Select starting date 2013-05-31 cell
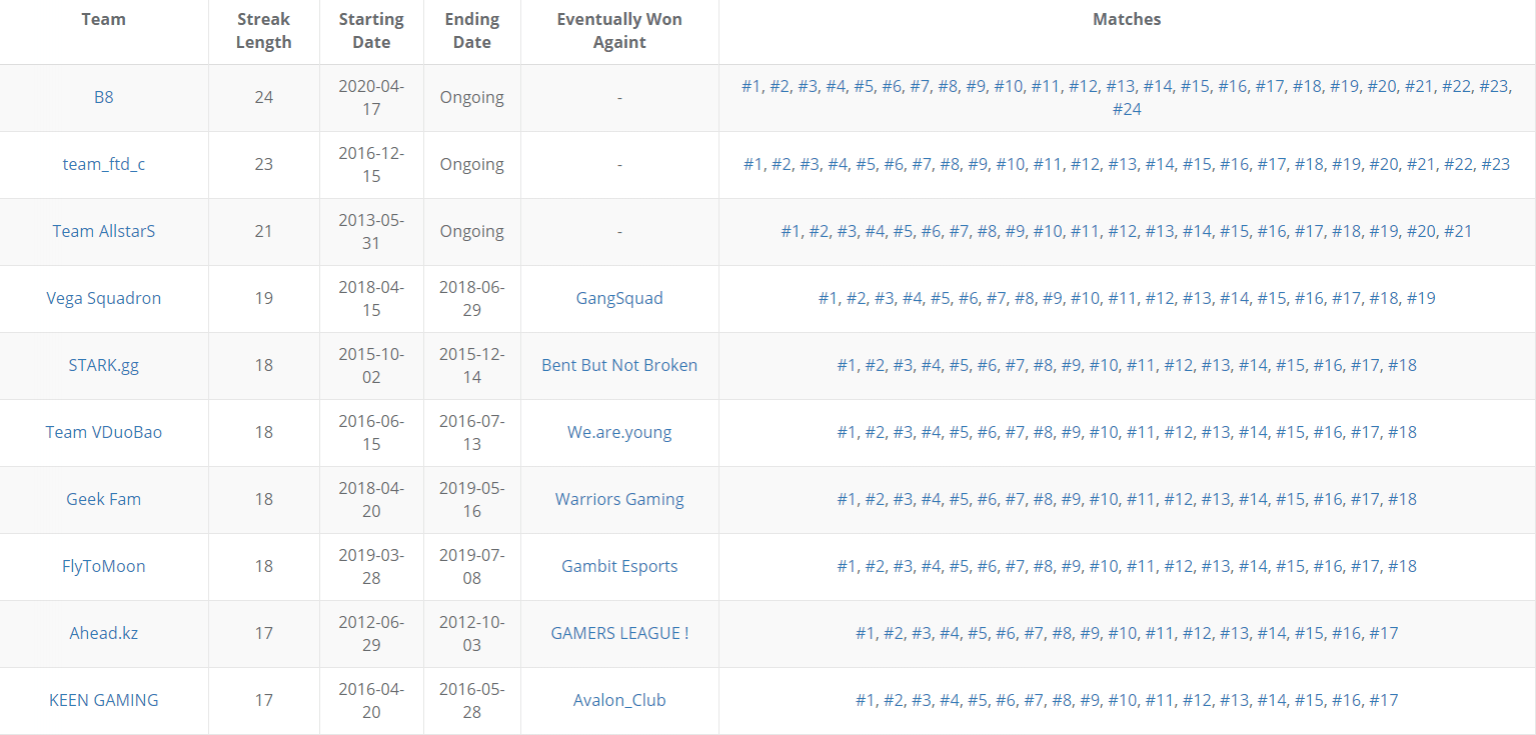This screenshot has height=735, width=1536. (x=372, y=232)
